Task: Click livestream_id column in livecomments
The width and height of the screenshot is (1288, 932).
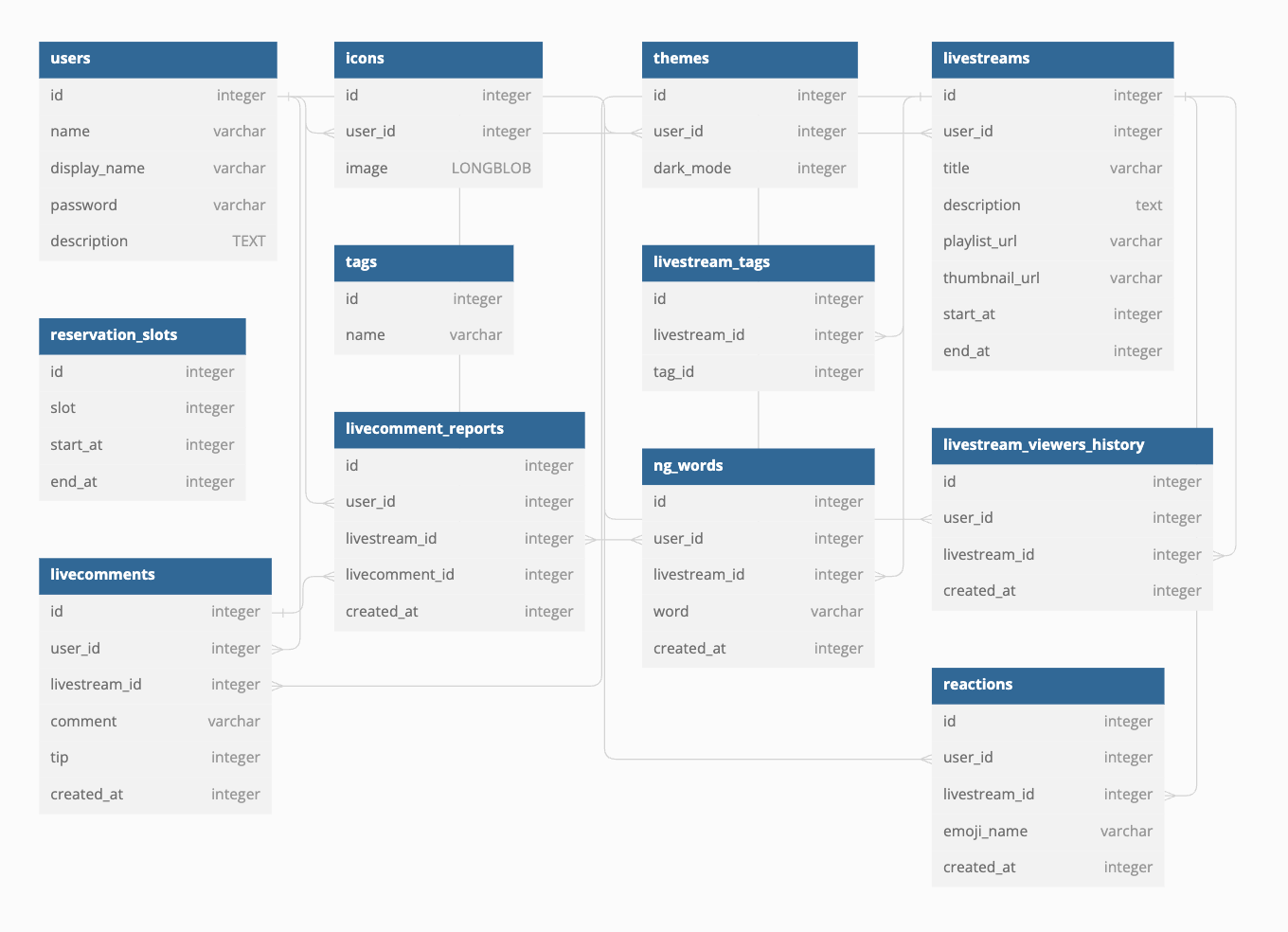Action: point(155,685)
